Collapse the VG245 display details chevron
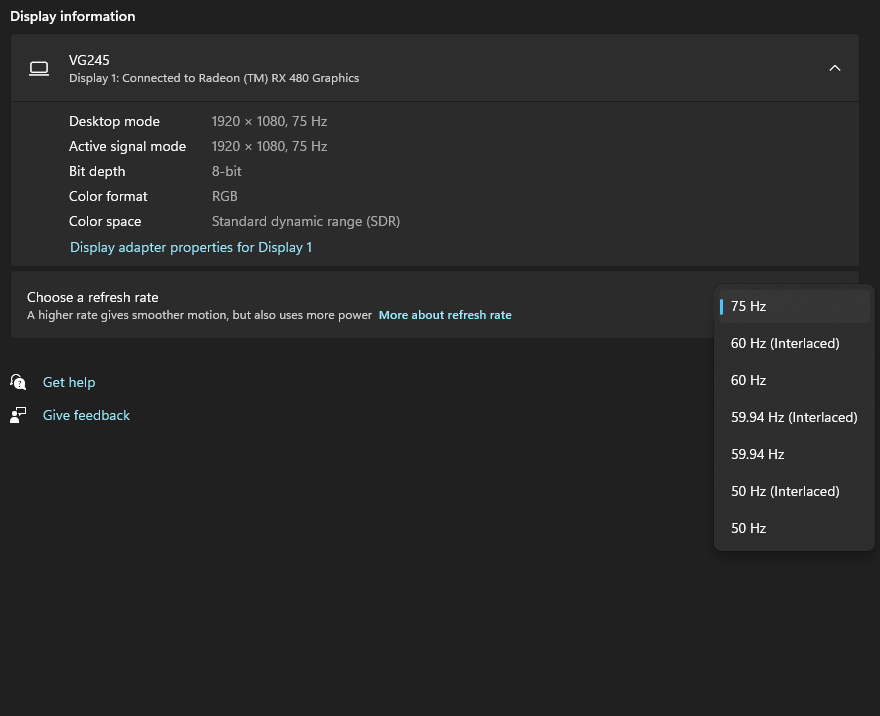The image size is (880, 716). point(835,68)
